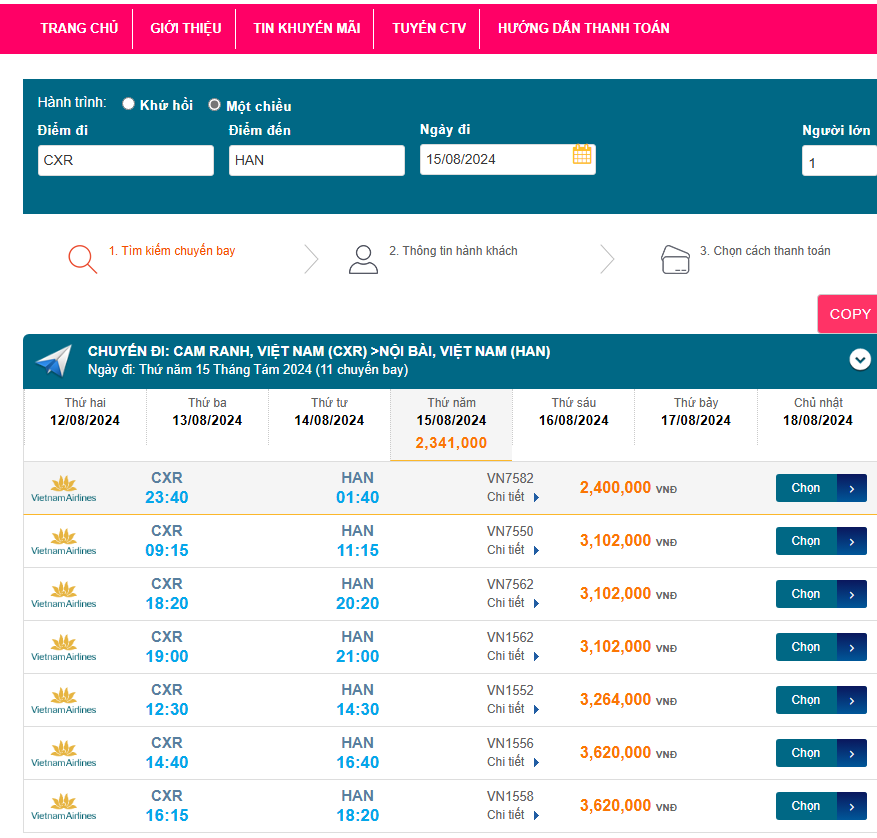Open the Tin Khuyến Mãi menu
The image size is (877, 838).
click(306, 28)
